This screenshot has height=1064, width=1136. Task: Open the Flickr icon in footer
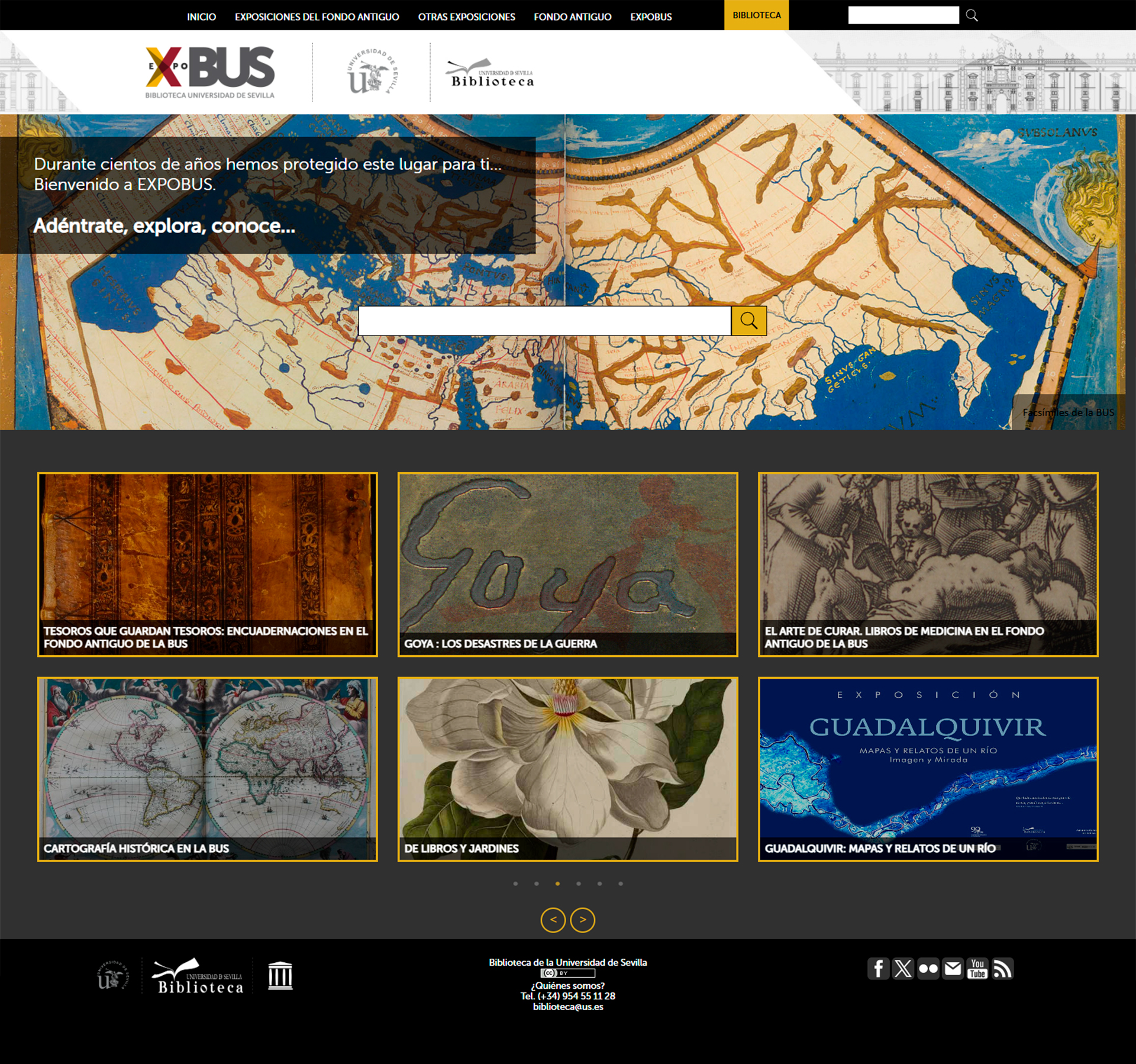(928, 968)
